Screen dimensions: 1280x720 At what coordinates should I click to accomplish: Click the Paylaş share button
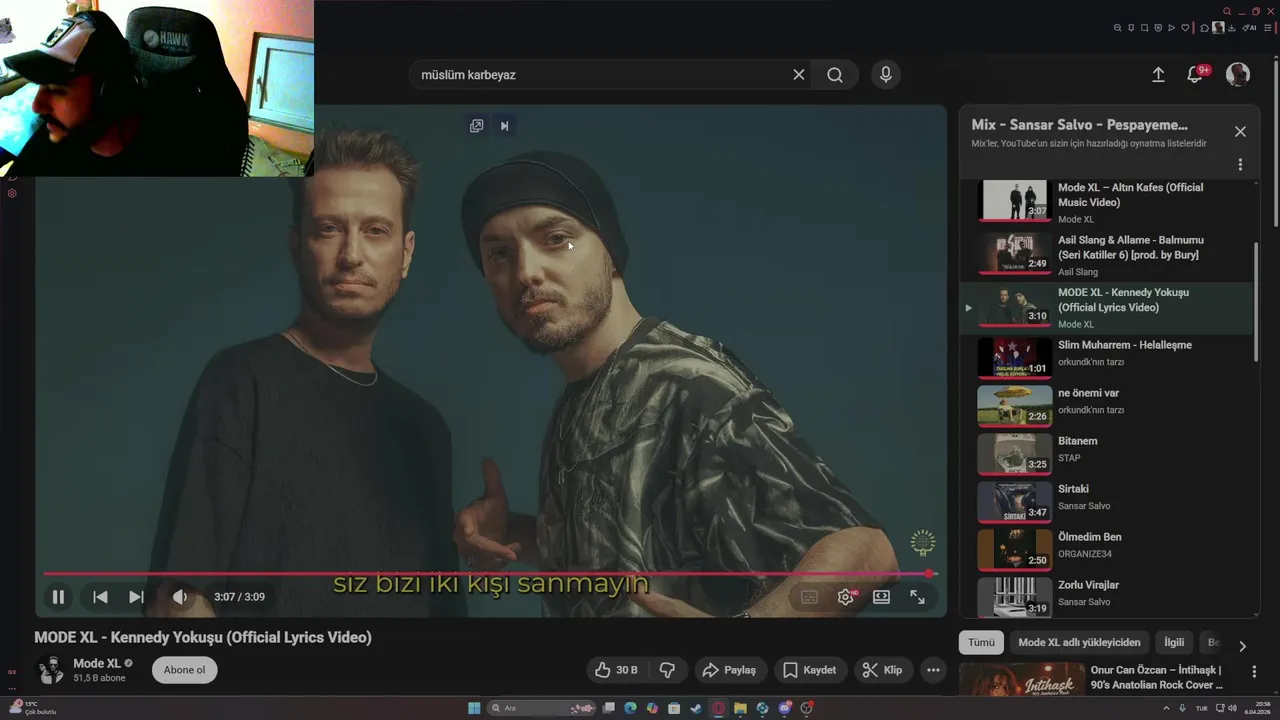click(729, 670)
